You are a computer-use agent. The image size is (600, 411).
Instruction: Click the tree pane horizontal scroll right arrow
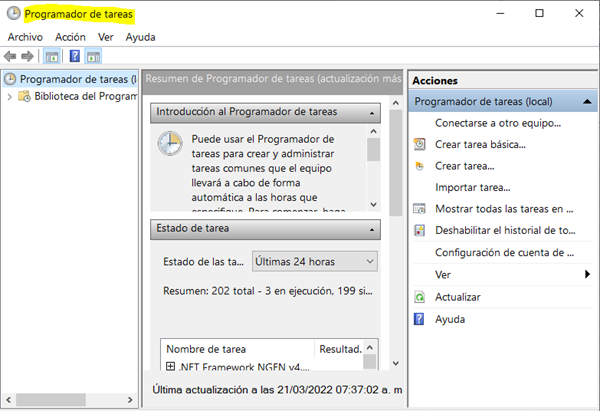coord(130,400)
